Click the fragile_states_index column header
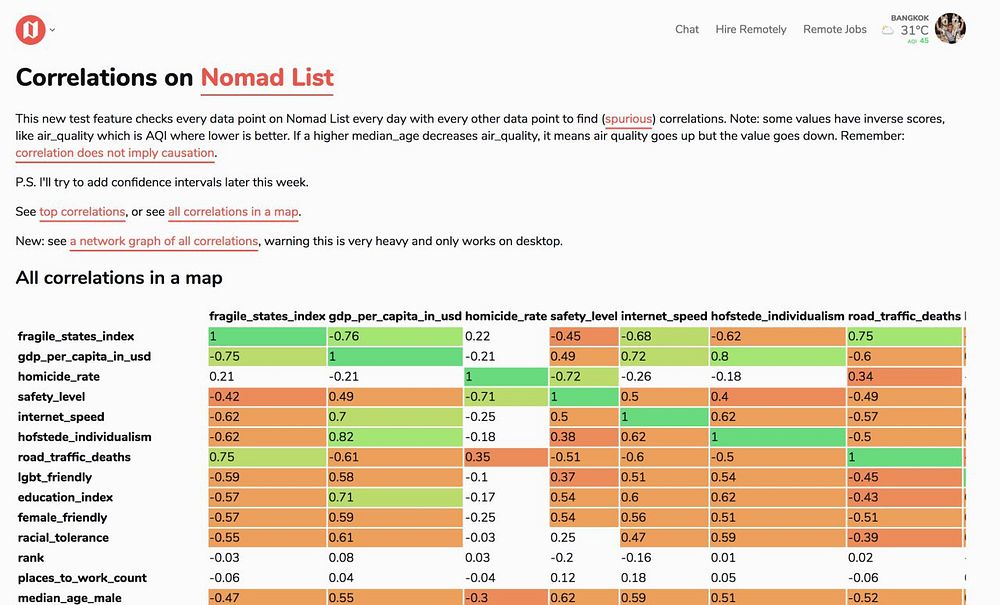The height and width of the screenshot is (605, 1000). click(267, 316)
